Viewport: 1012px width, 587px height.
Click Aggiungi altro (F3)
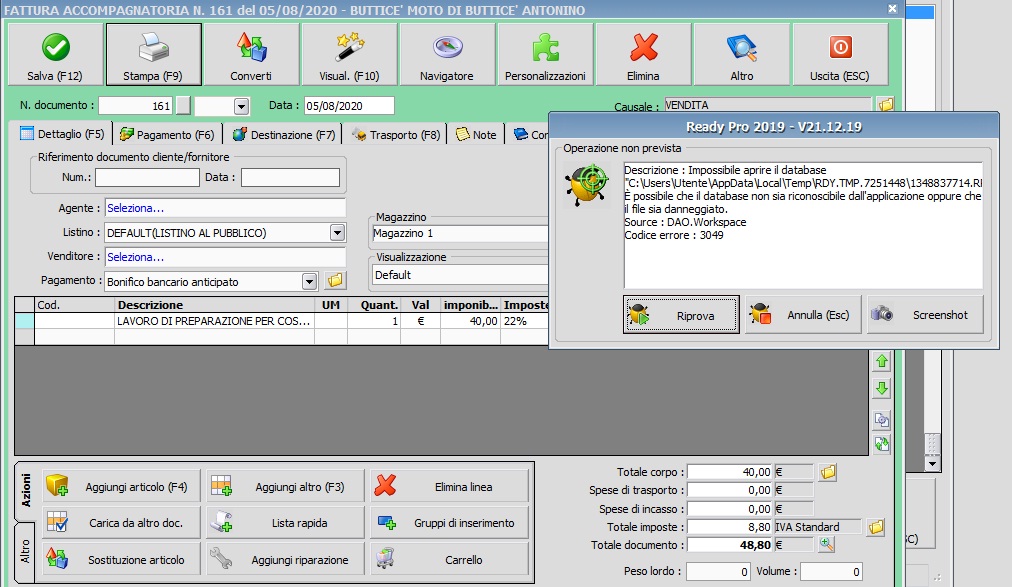tap(285, 486)
